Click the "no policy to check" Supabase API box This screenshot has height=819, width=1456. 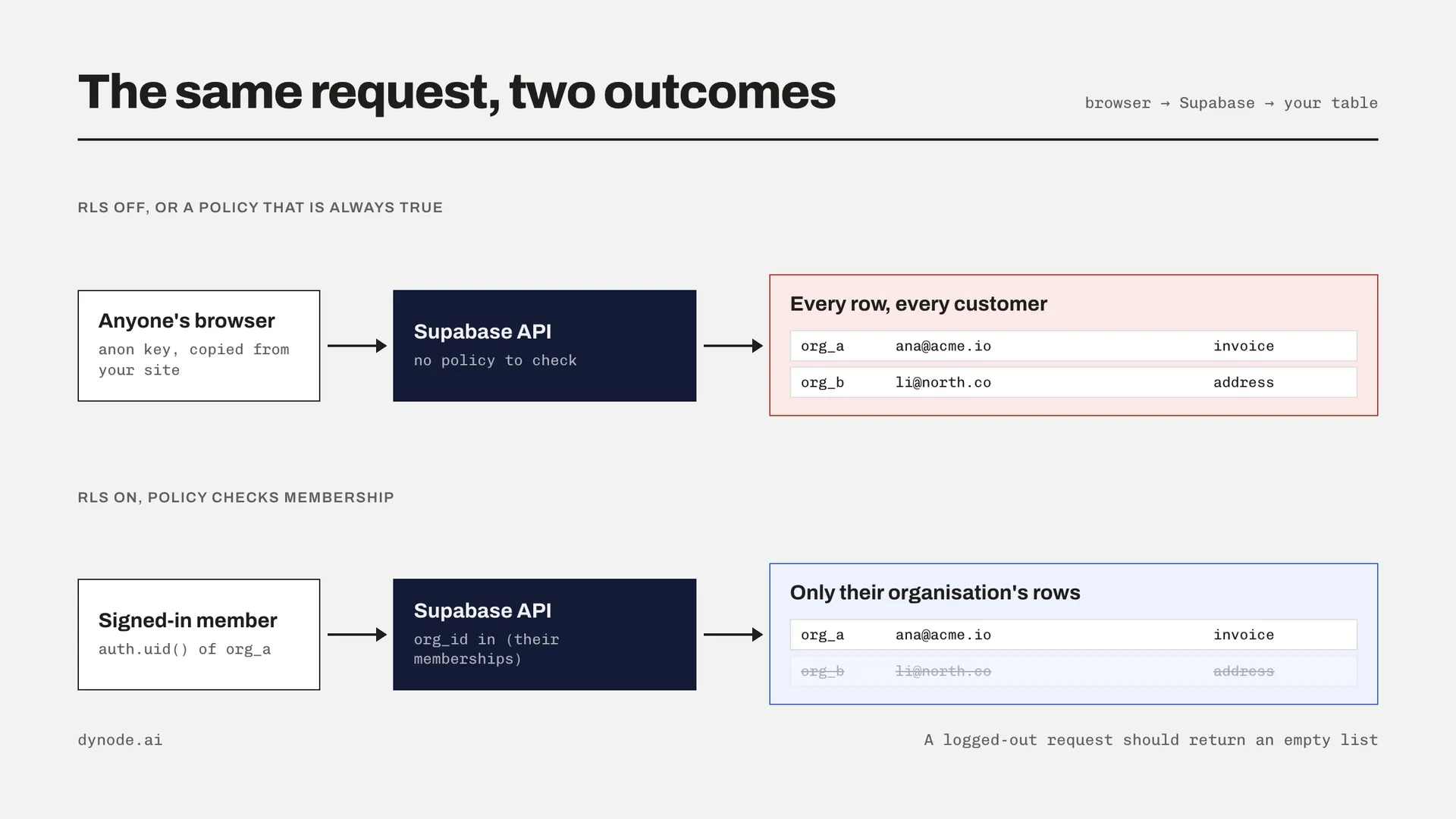544,346
